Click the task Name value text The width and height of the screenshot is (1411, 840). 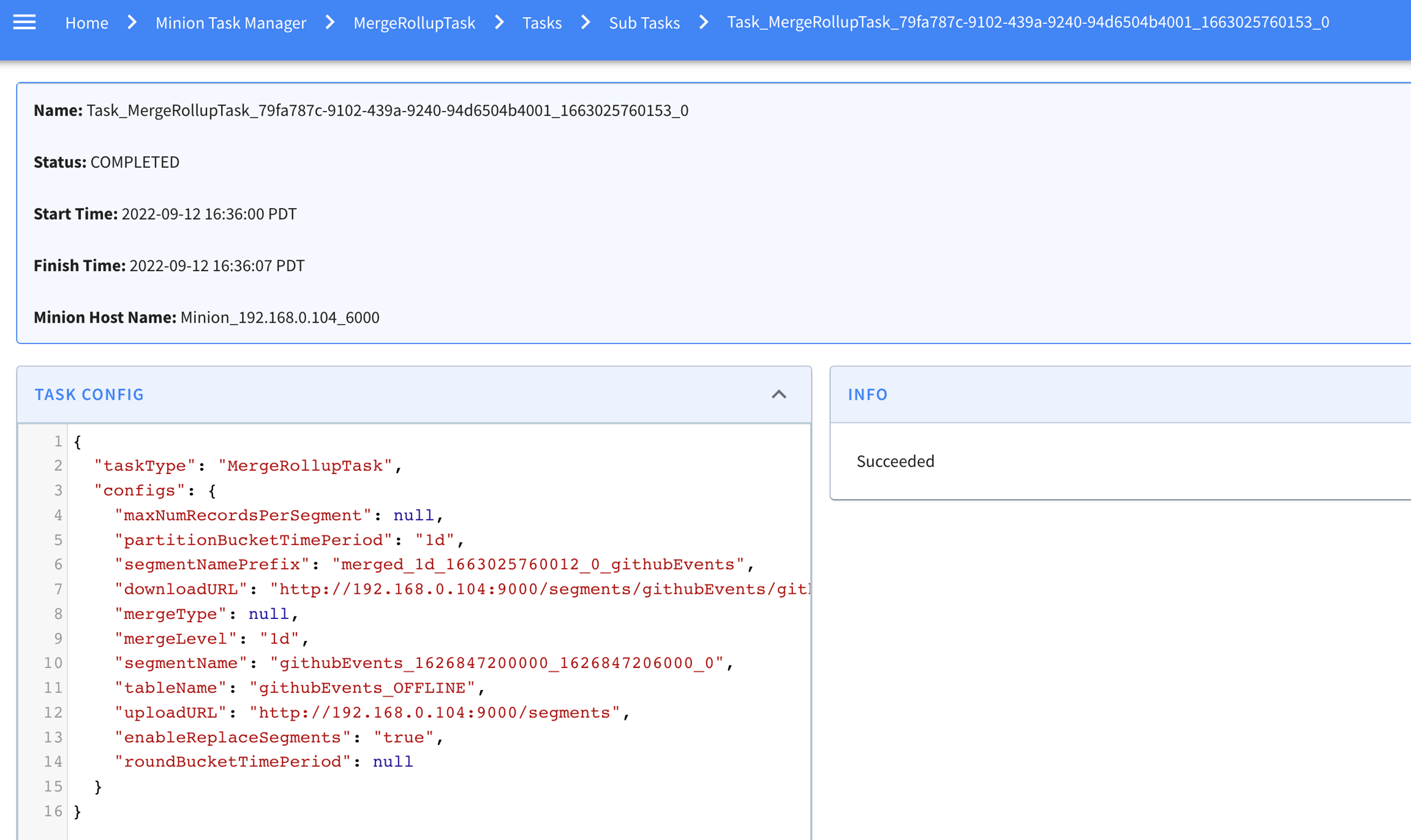[x=387, y=110]
